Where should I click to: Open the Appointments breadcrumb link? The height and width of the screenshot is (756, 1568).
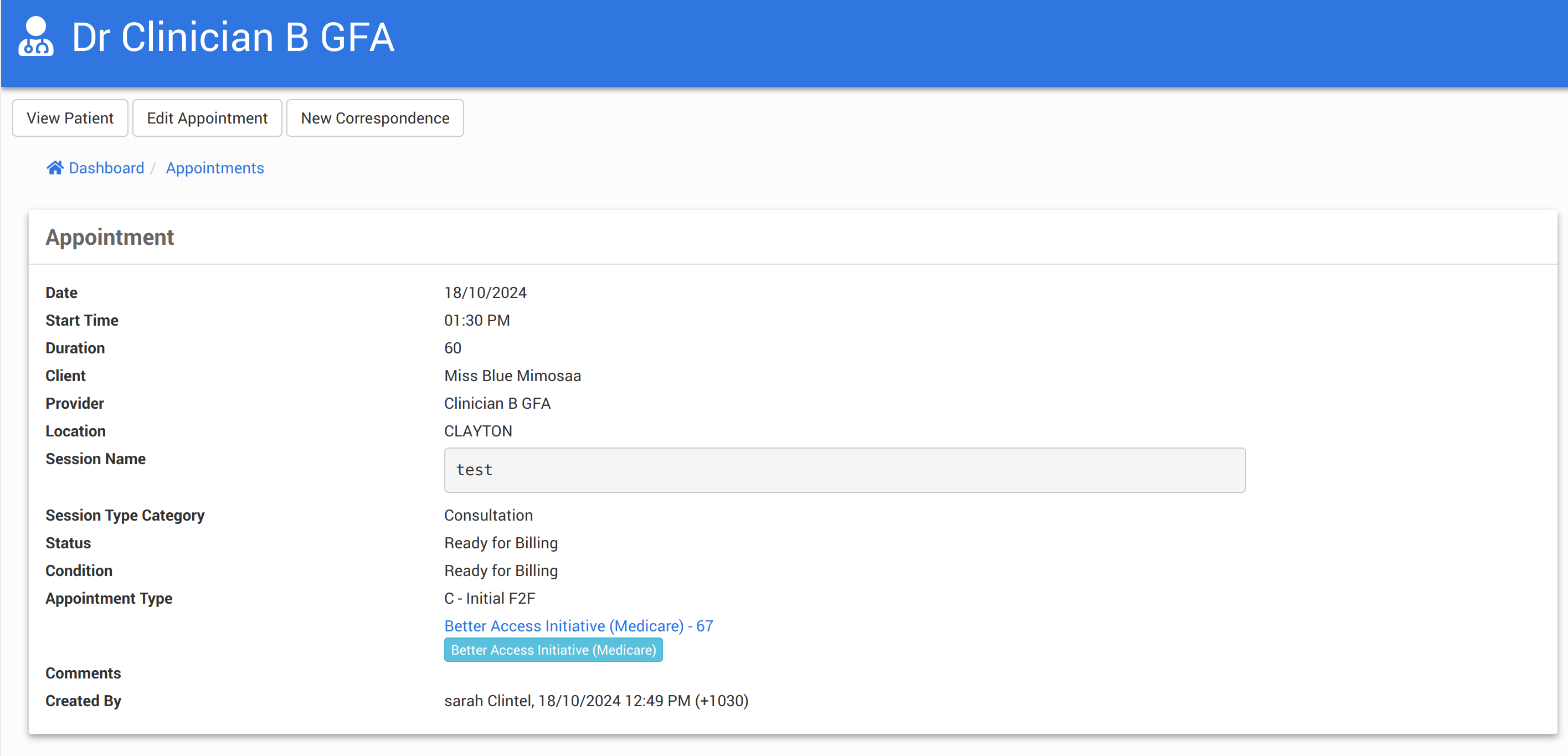pos(215,168)
